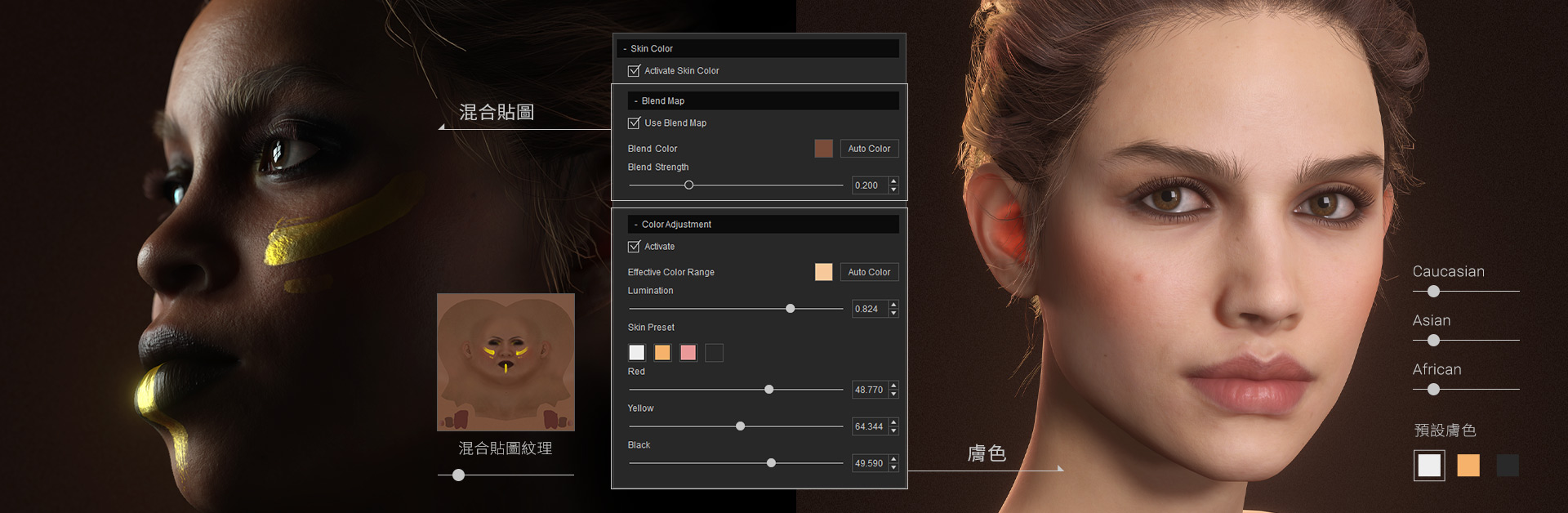
Task: Uncheck the Use Blend Map checkbox
Action: click(x=634, y=123)
